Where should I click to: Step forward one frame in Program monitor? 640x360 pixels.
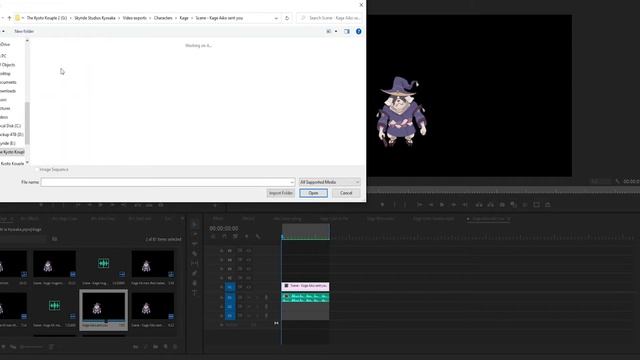(453, 204)
